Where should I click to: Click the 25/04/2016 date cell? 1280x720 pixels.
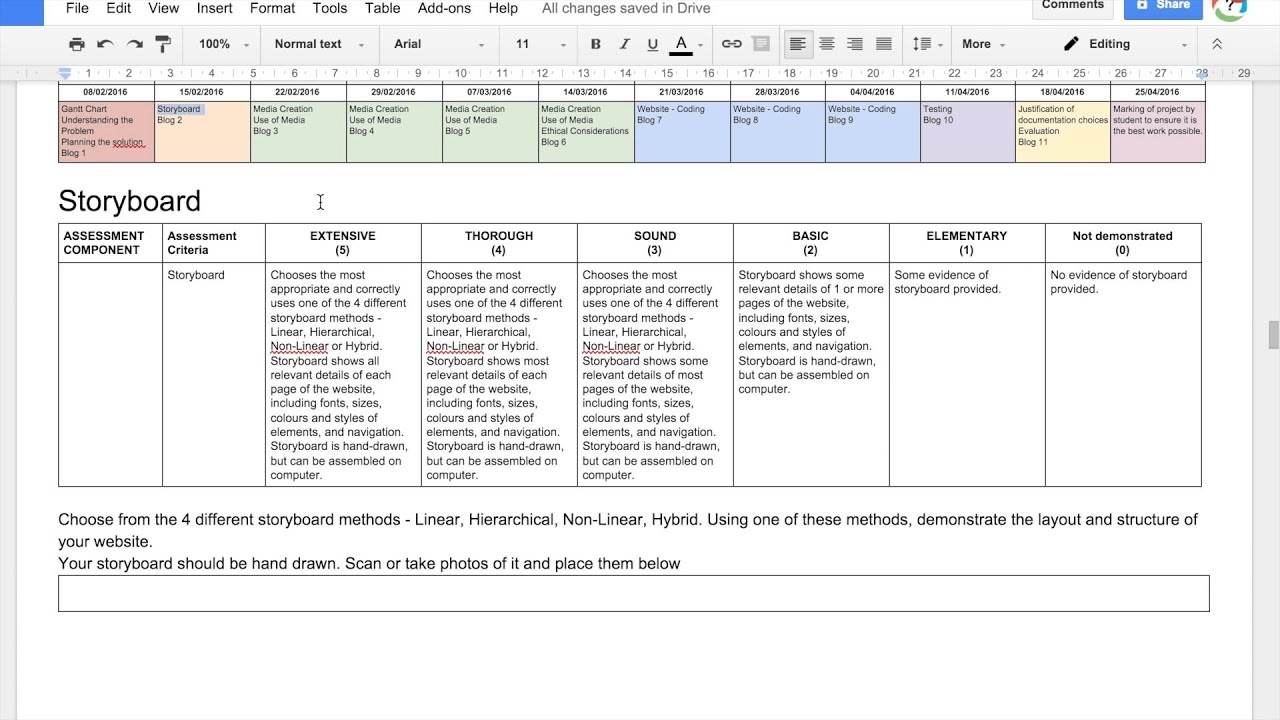1158,92
